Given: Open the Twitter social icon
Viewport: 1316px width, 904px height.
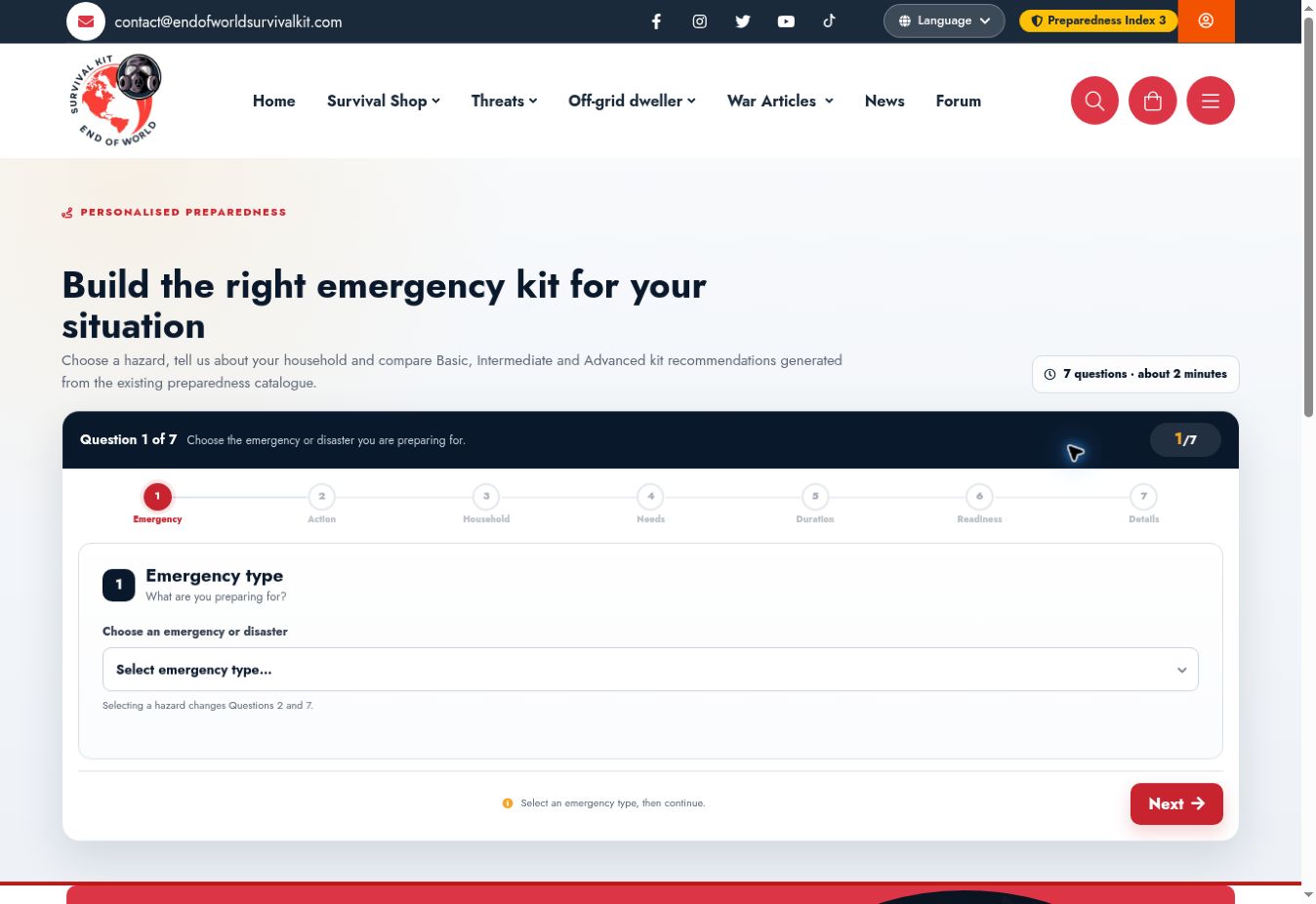Looking at the screenshot, I should point(743,21).
